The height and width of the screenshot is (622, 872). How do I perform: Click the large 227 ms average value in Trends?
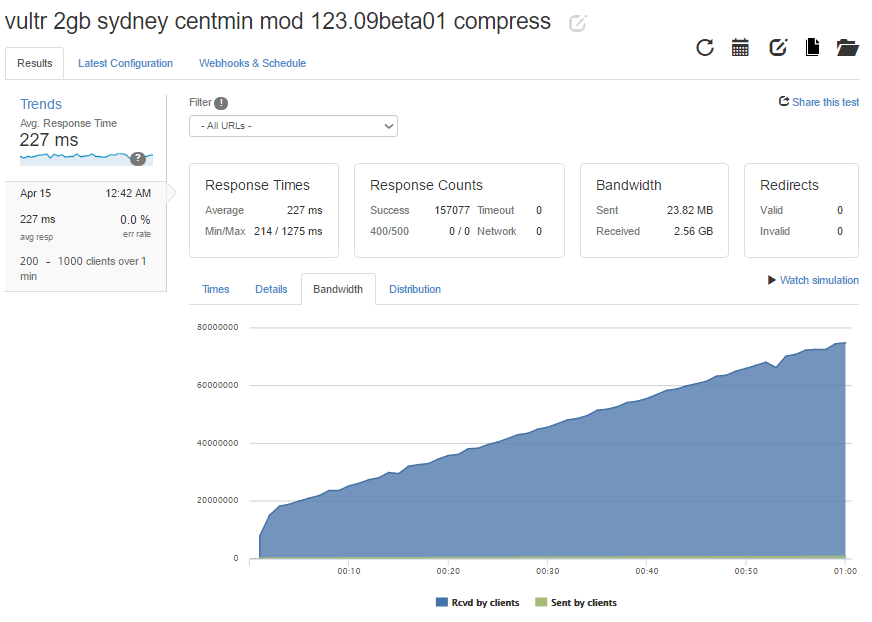tap(49, 140)
